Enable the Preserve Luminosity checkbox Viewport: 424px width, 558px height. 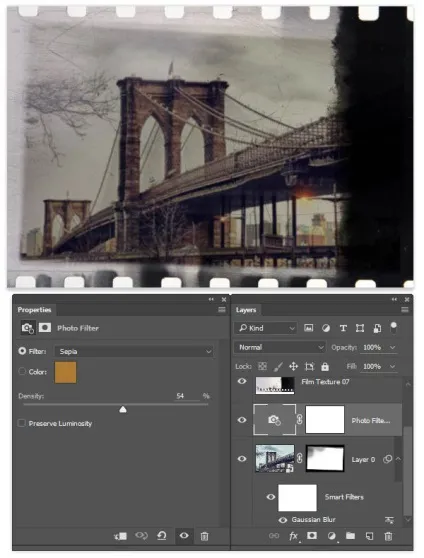[x=22, y=423]
